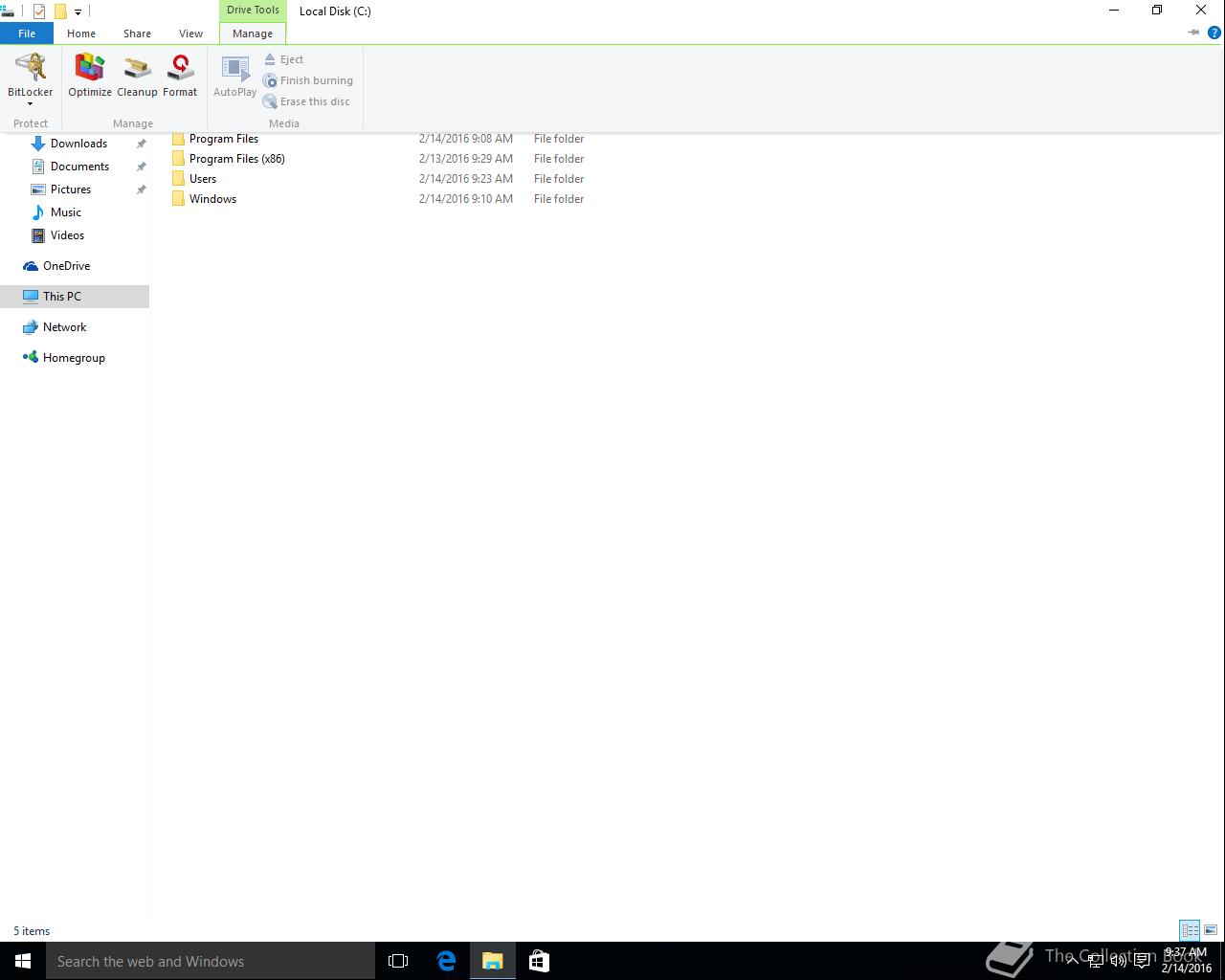The image size is (1225, 980).
Task: Open Help with the question mark icon
Action: (1214, 33)
